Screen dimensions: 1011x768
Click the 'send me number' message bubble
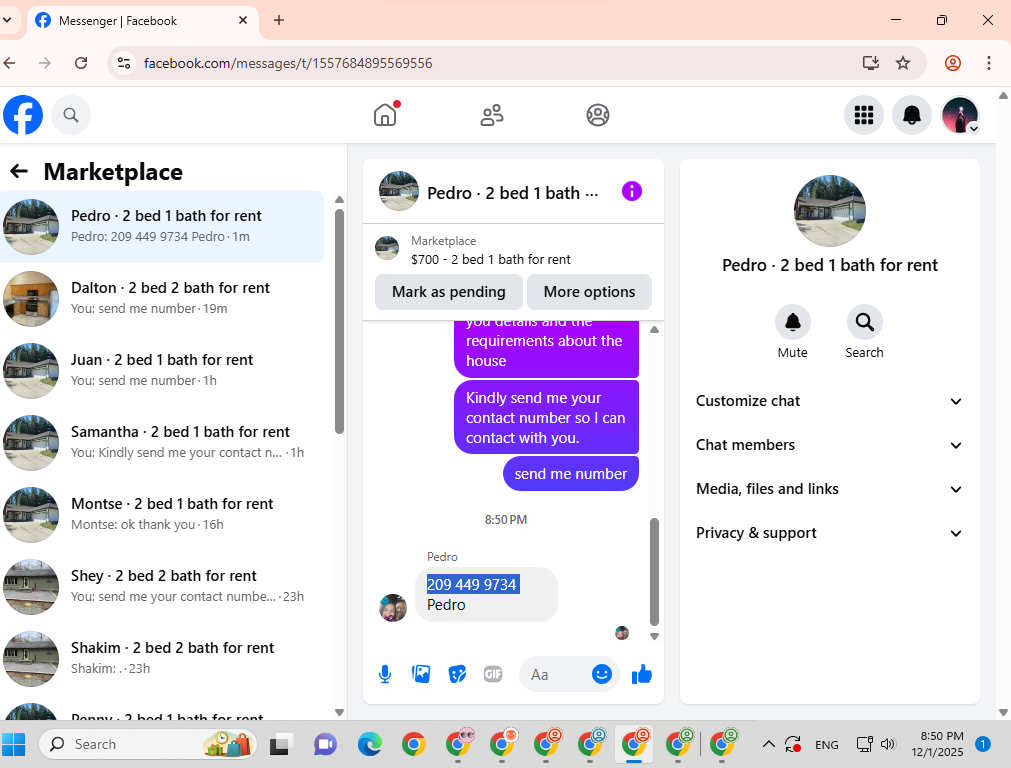[x=571, y=474]
